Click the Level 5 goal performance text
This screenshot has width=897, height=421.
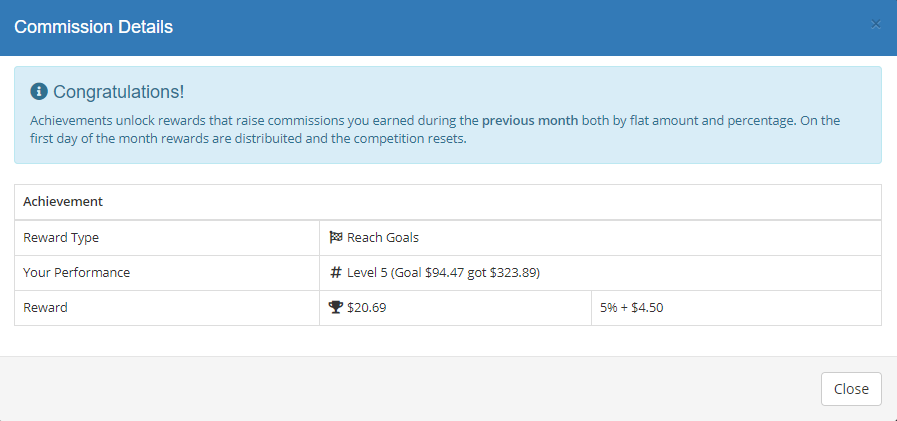tap(443, 273)
